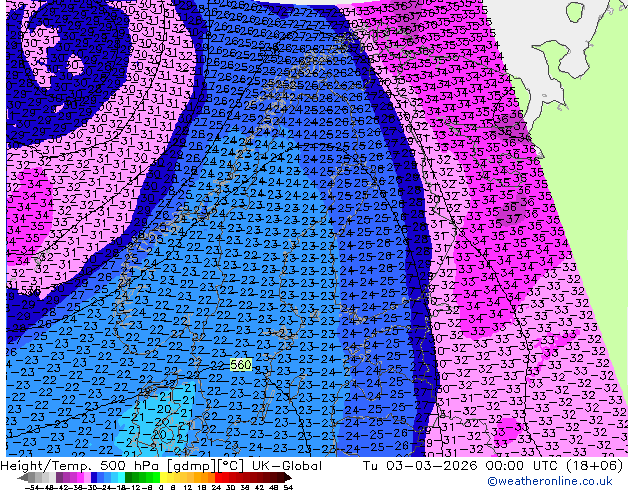Click the right arrow end of color scale
The width and height of the screenshot is (634, 490).
pyautogui.click(x=288, y=477)
